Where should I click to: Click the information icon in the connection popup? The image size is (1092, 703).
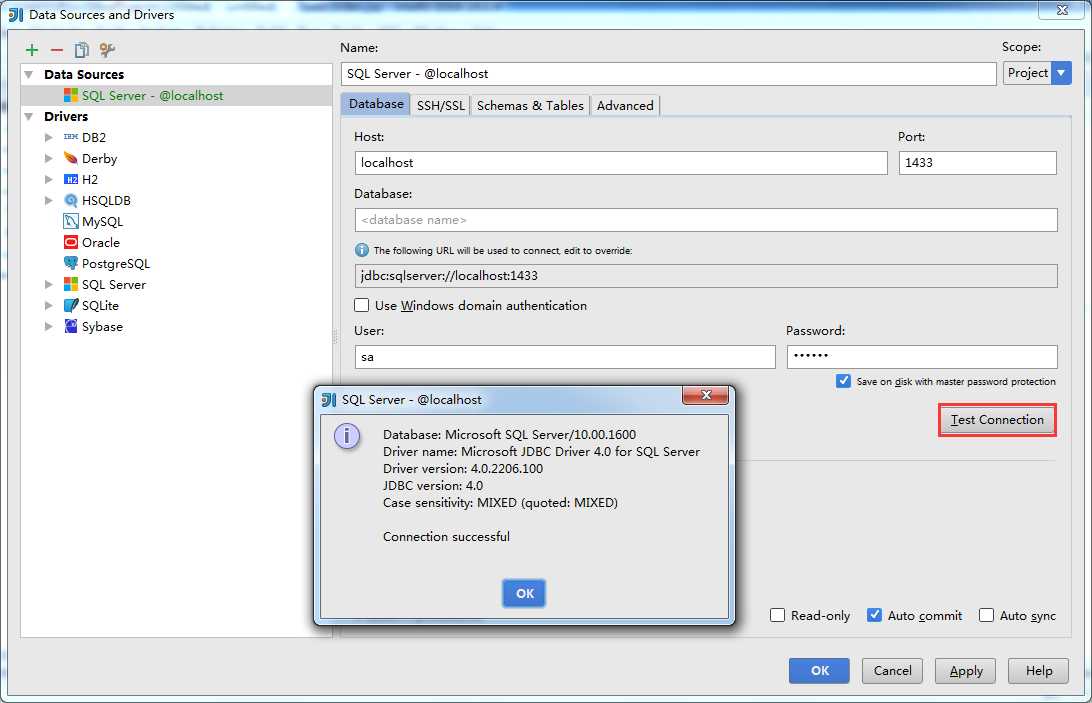(347, 437)
